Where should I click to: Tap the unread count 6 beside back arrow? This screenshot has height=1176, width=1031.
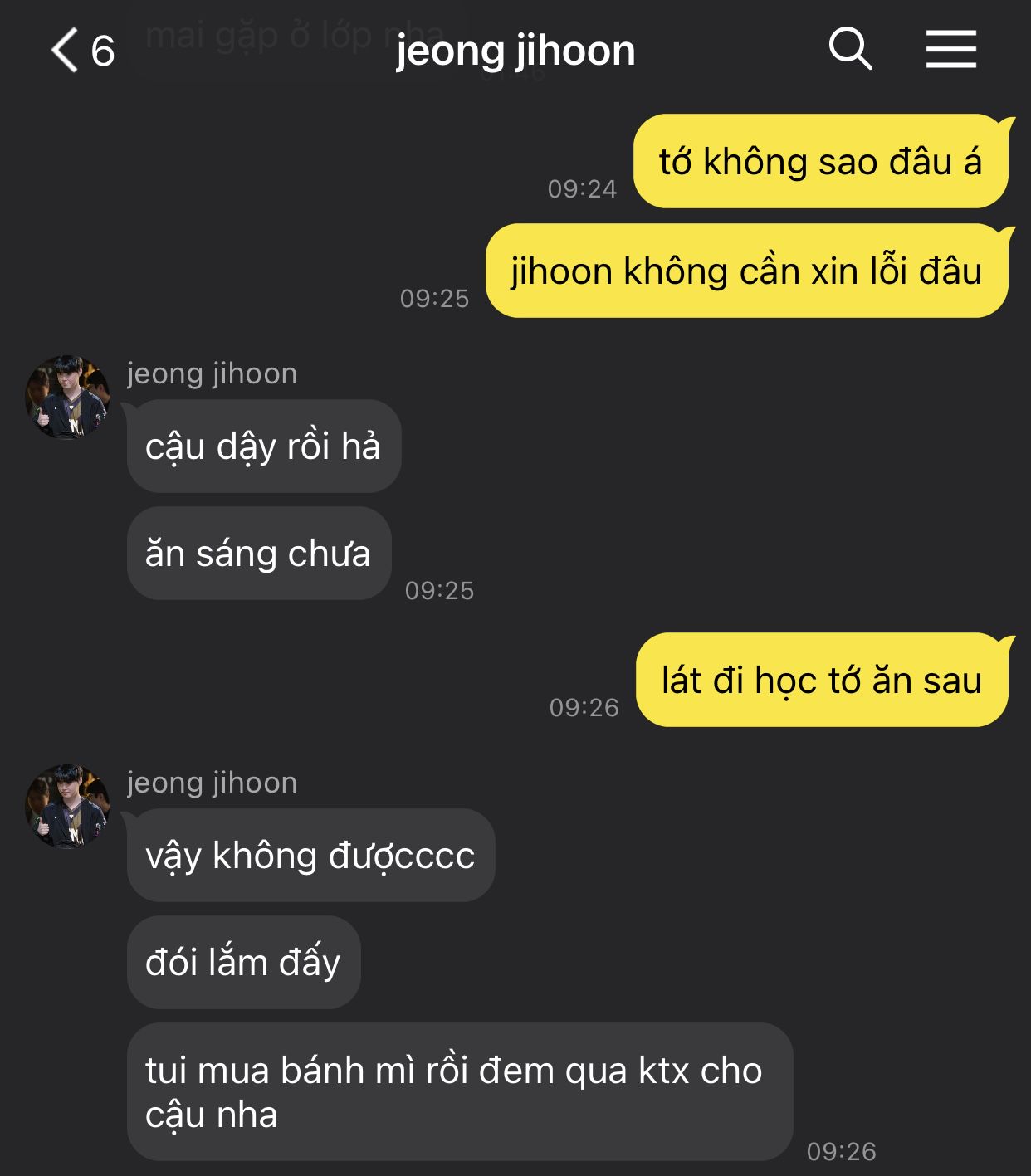pos(102,51)
